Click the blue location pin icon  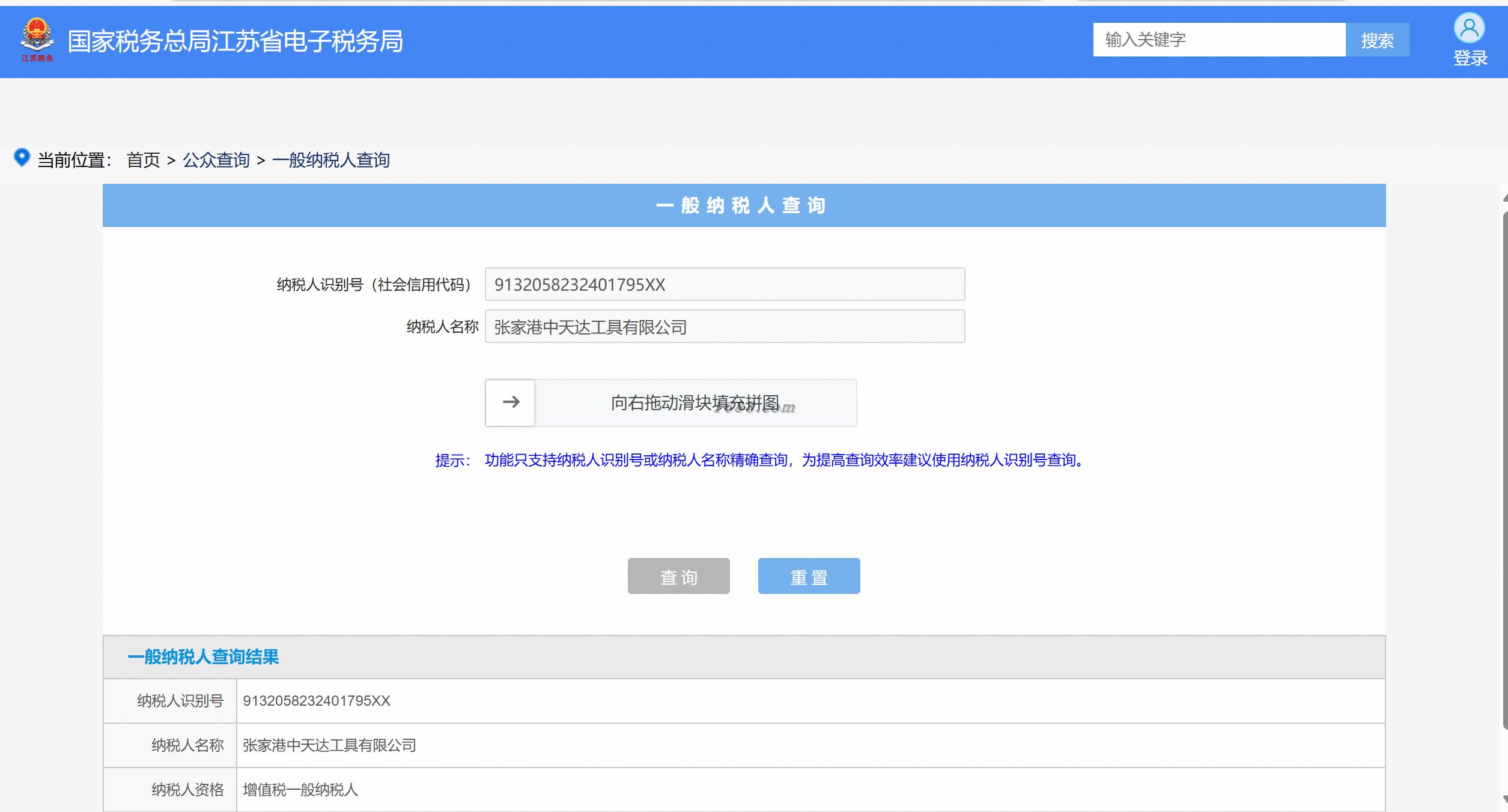point(22,157)
